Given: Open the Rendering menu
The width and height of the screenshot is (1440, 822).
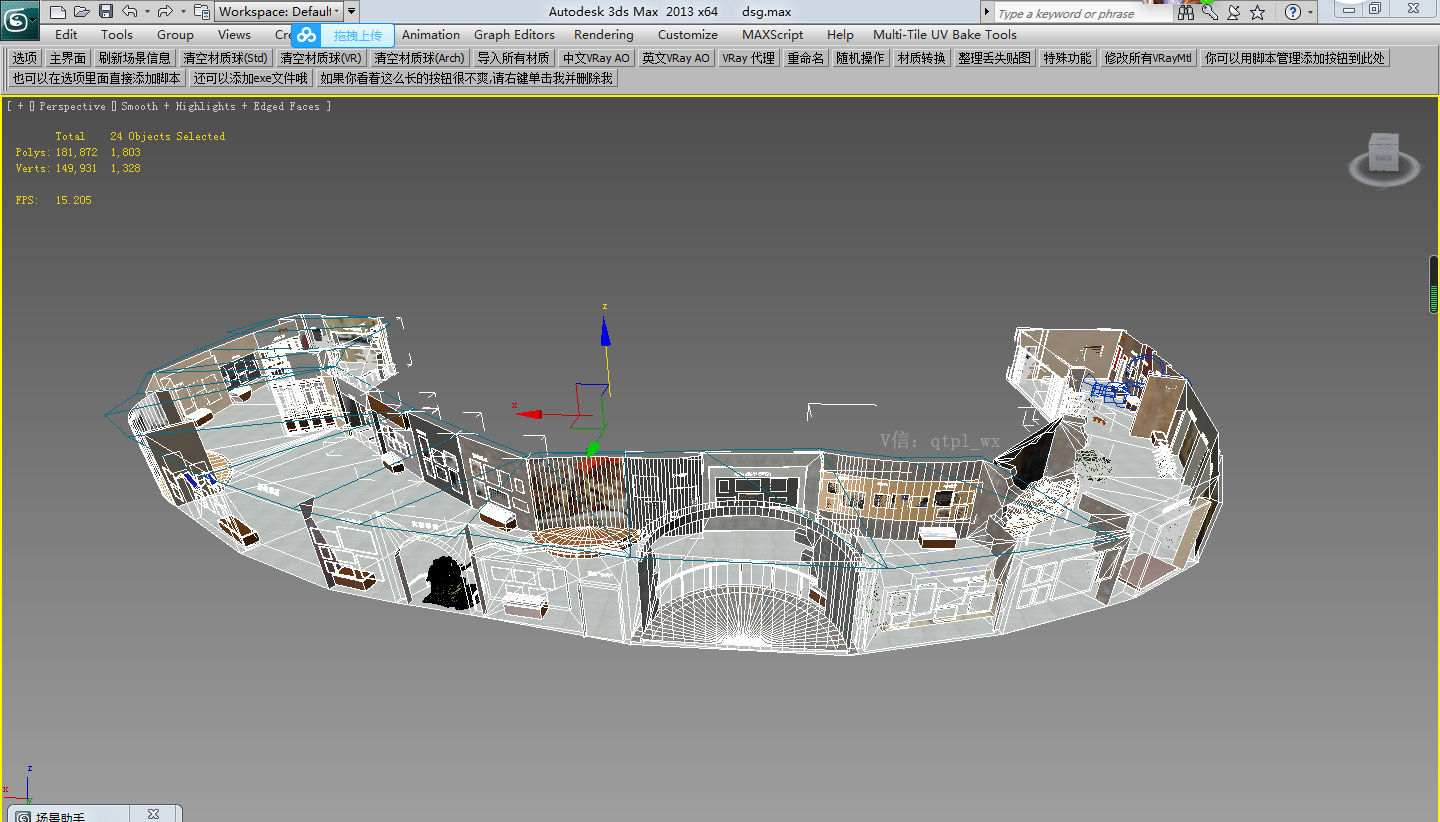Looking at the screenshot, I should pos(603,34).
